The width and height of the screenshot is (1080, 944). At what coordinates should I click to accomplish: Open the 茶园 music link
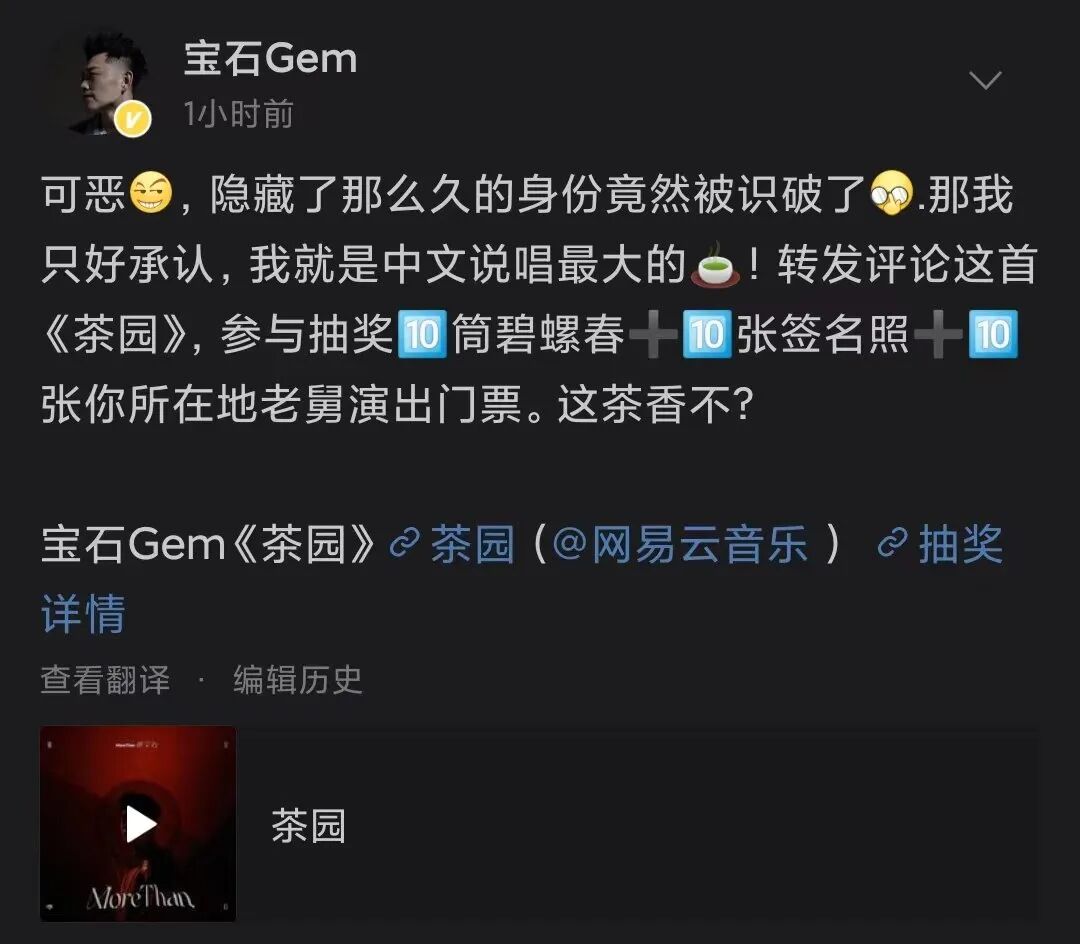pyautogui.click(x=472, y=544)
